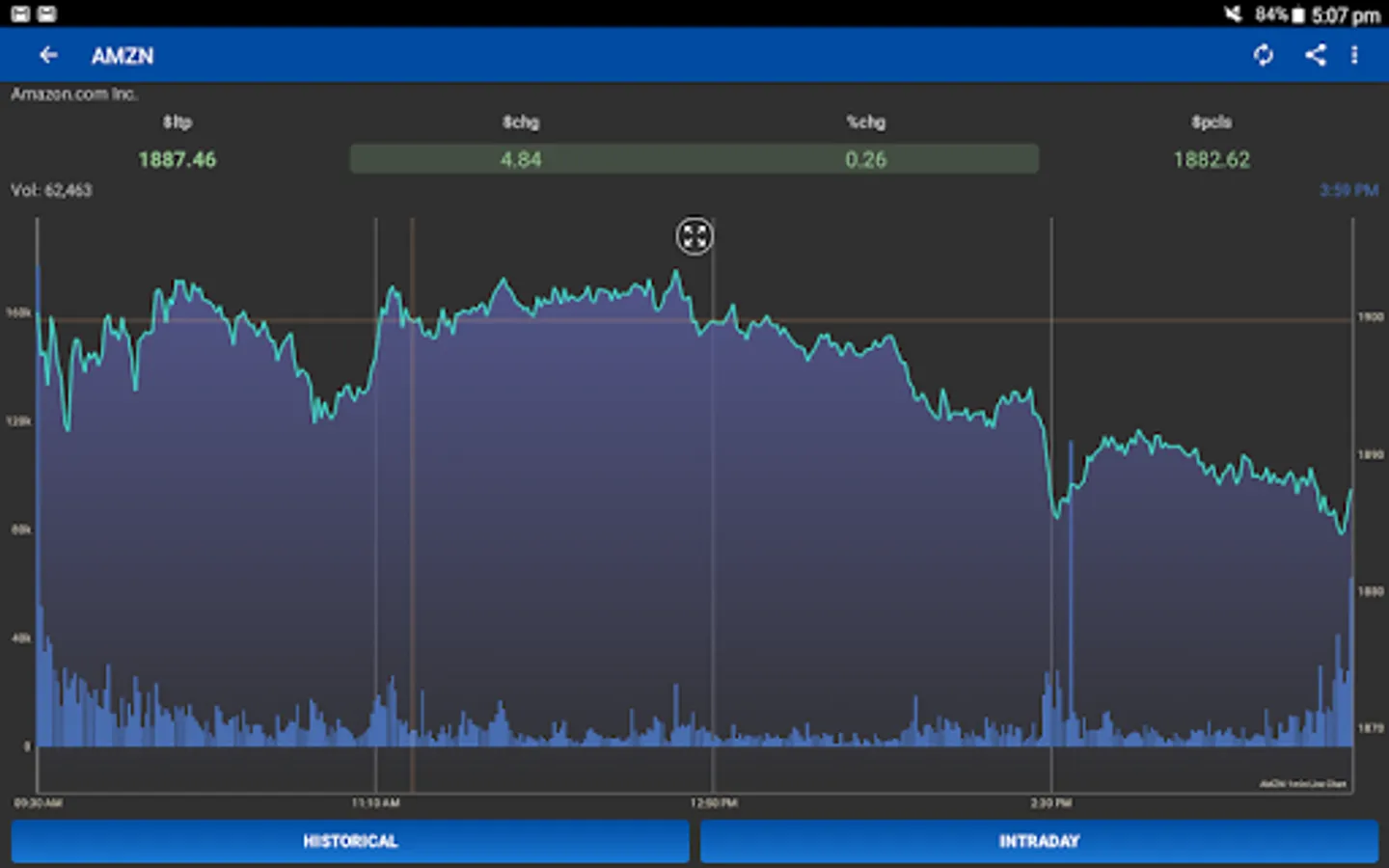1389x868 pixels.
Task: Click the 11:10 AM time axis label
Action: click(376, 802)
